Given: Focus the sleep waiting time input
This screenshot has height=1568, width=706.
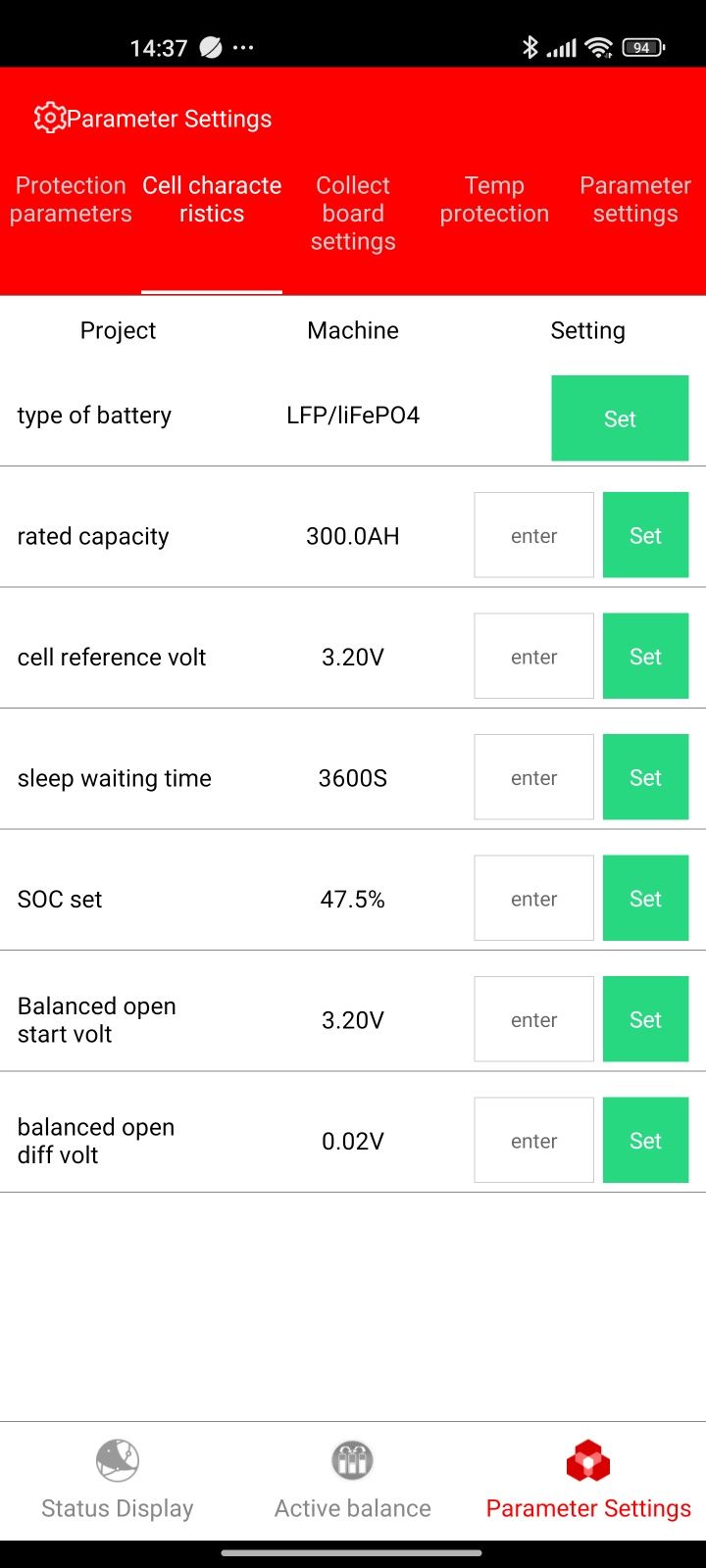Looking at the screenshot, I should [x=534, y=777].
